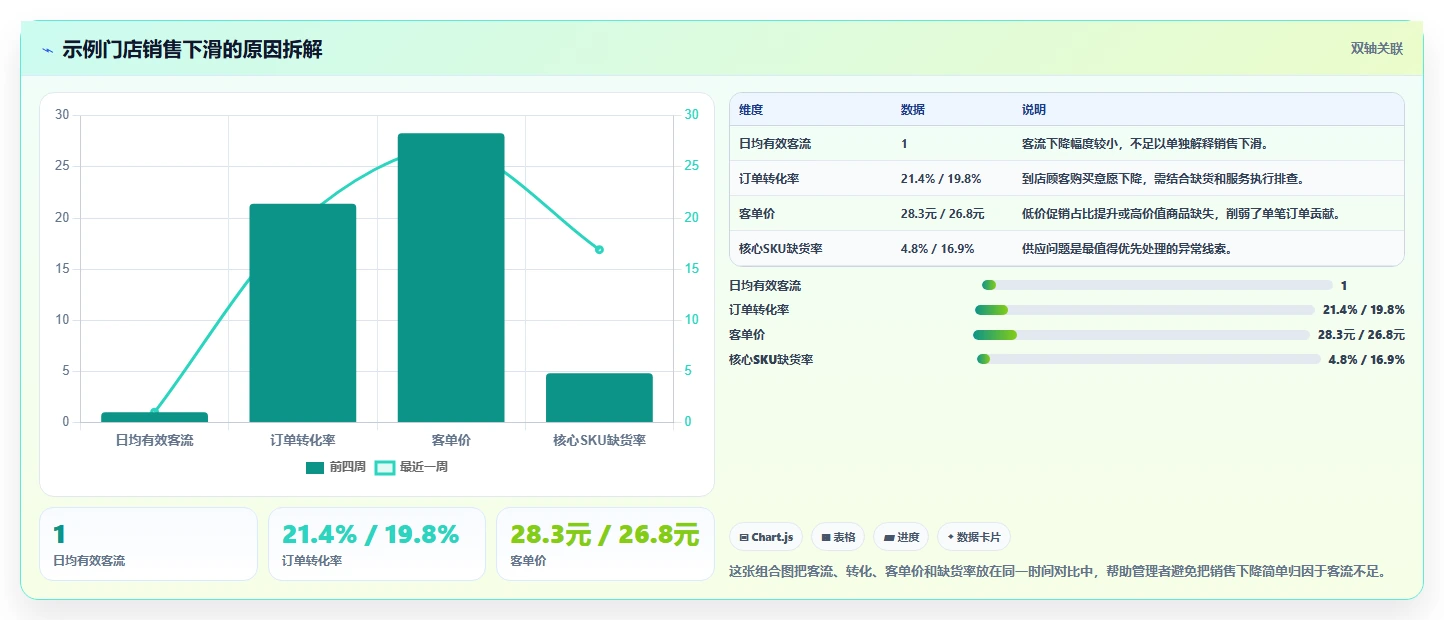
Task: Click the 表格 tag icon
Action: click(x=826, y=537)
